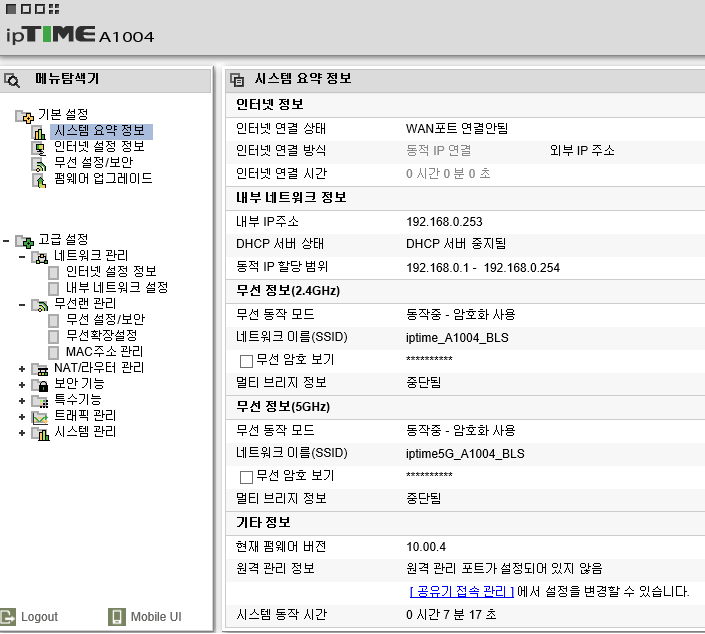Click the DHCP 서버 중지됨 status text

pyautogui.click(x=456, y=244)
